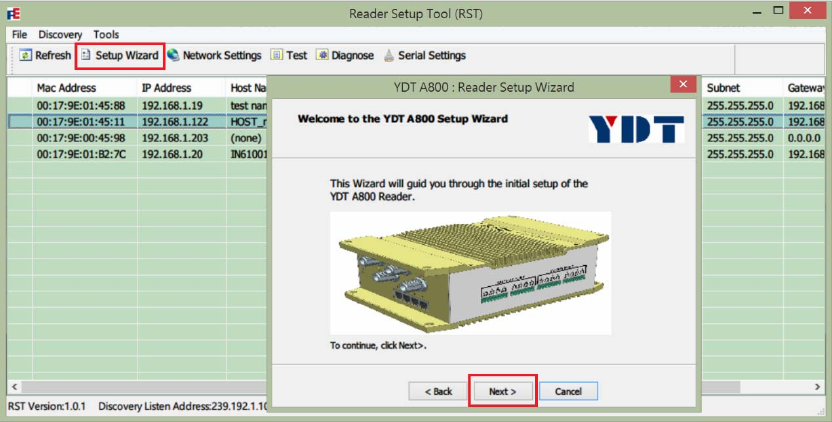Click the RST Version:1.0.1 status text

tap(47, 407)
